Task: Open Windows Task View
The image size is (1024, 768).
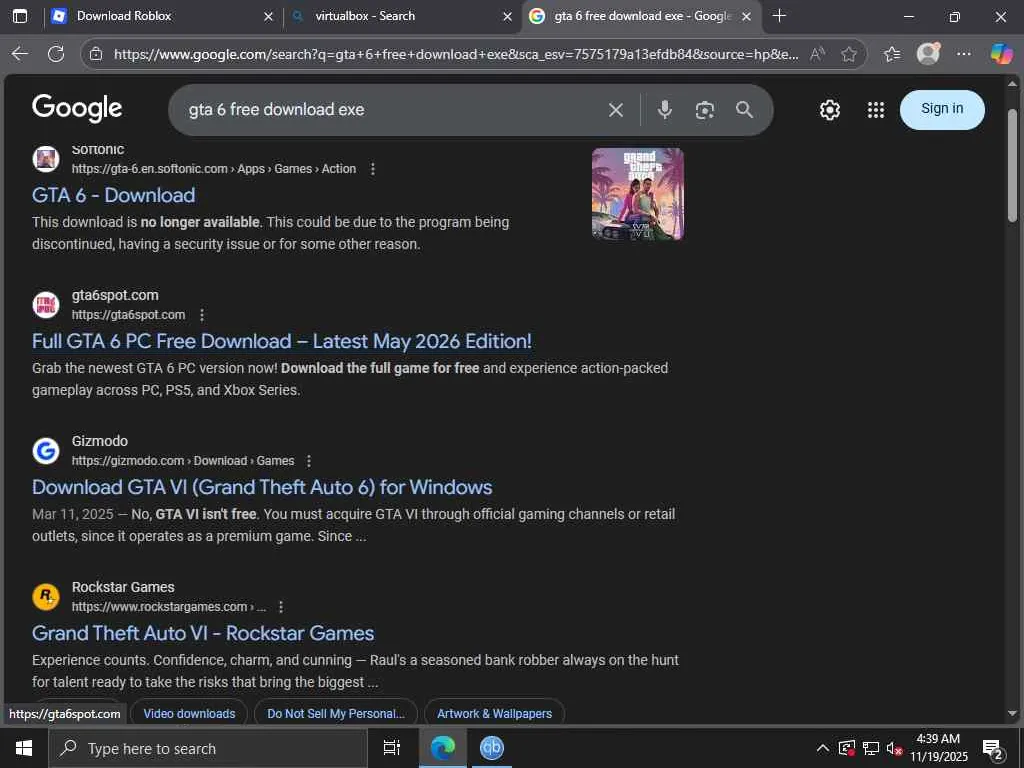Action: 391,748
